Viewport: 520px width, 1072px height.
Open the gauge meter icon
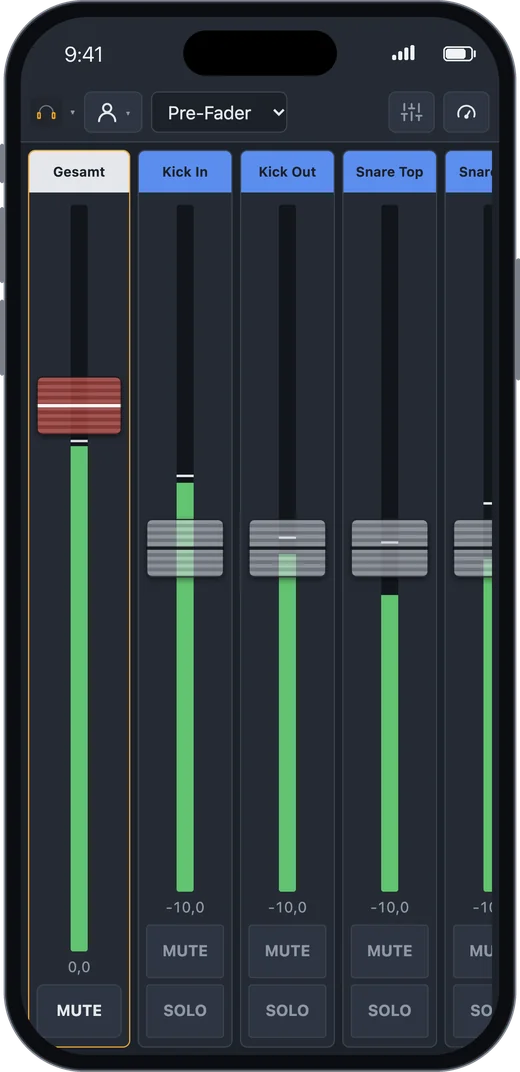coord(466,112)
